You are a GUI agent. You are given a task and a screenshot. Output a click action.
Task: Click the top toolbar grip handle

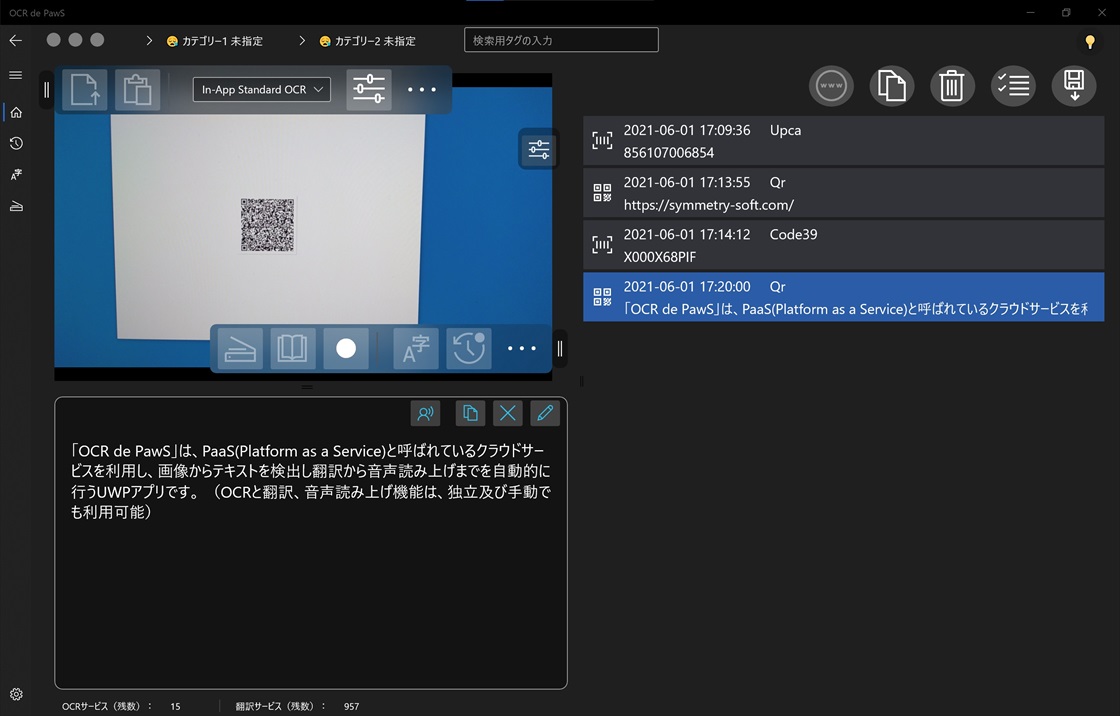pyautogui.click(x=46, y=90)
